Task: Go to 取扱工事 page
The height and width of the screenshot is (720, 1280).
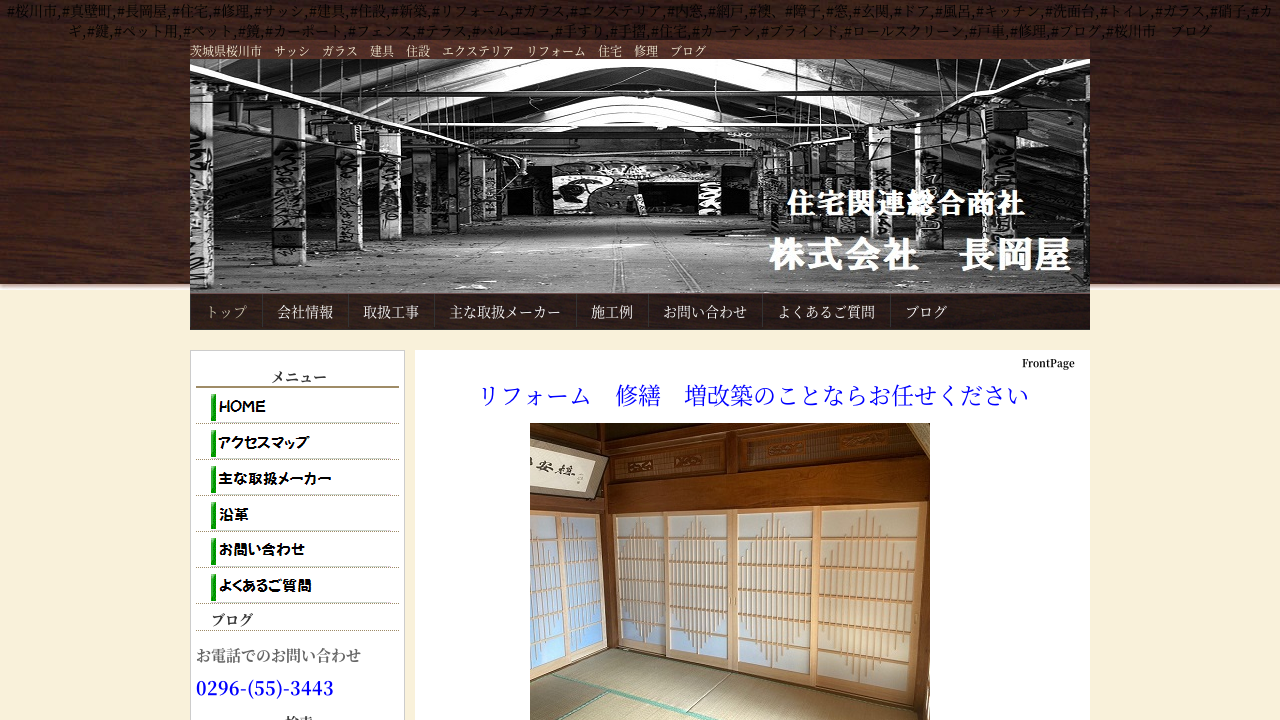Action: pyautogui.click(x=391, y=312)
